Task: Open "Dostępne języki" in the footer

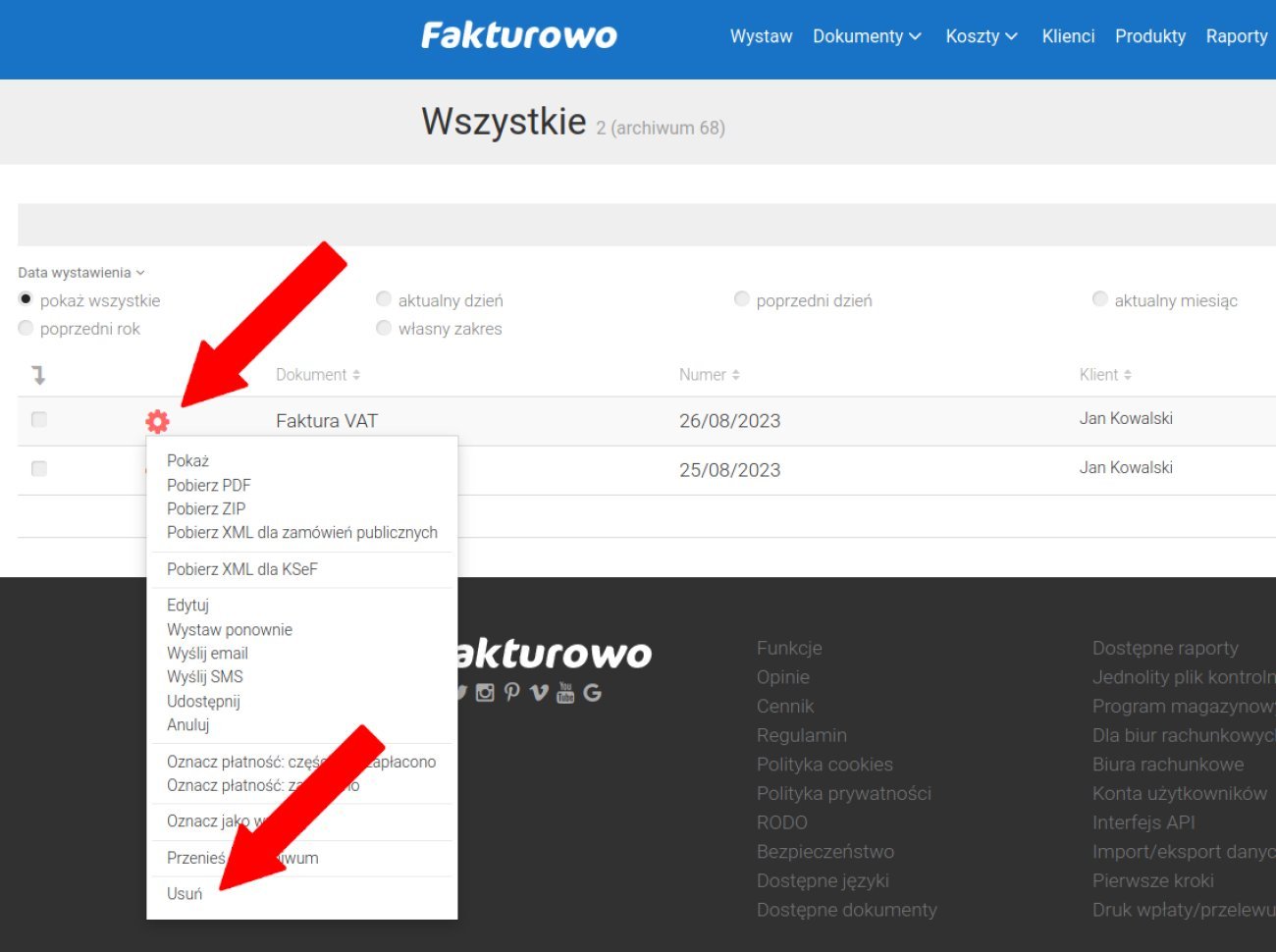Action: 823,880
